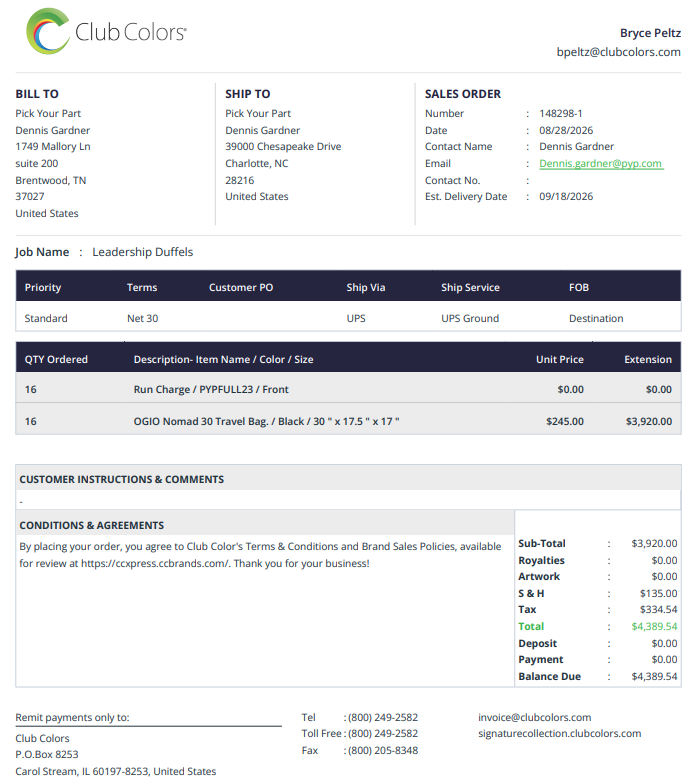The image size is (697, 783).
Task: Click the Unit Price column header
Action: pos(560,360)
